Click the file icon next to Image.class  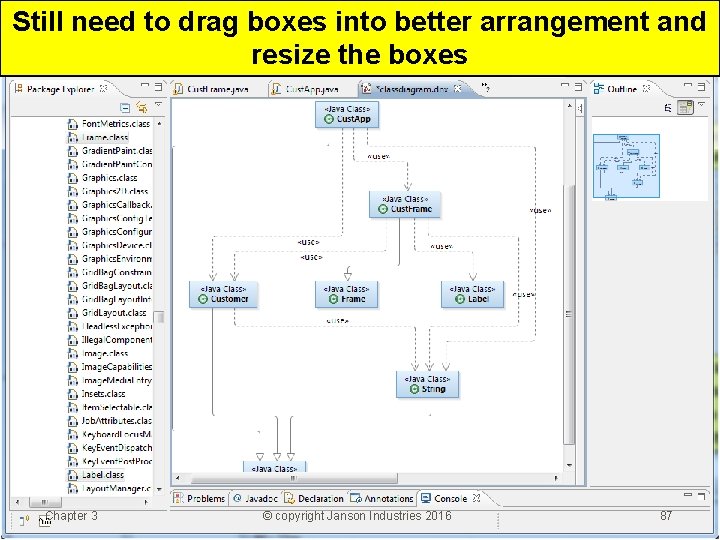pyautogui.click(x=73, y=354)
